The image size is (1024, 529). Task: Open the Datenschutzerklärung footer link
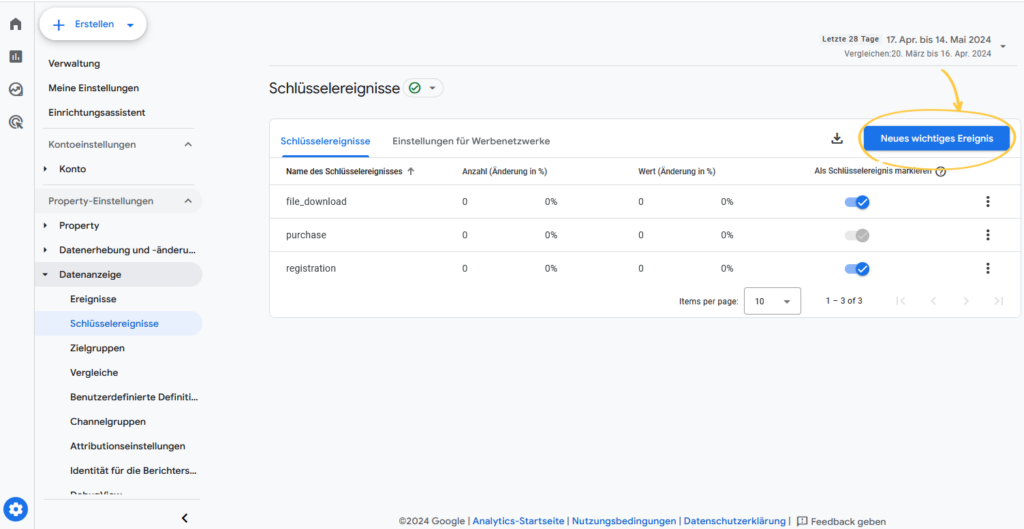point(734,521)
